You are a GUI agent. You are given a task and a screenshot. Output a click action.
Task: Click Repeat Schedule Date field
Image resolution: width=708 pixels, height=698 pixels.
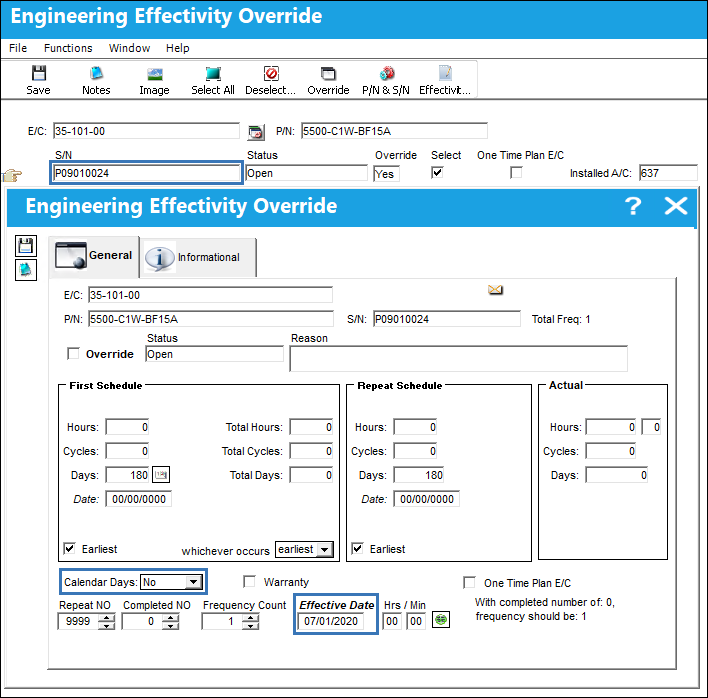426,499
